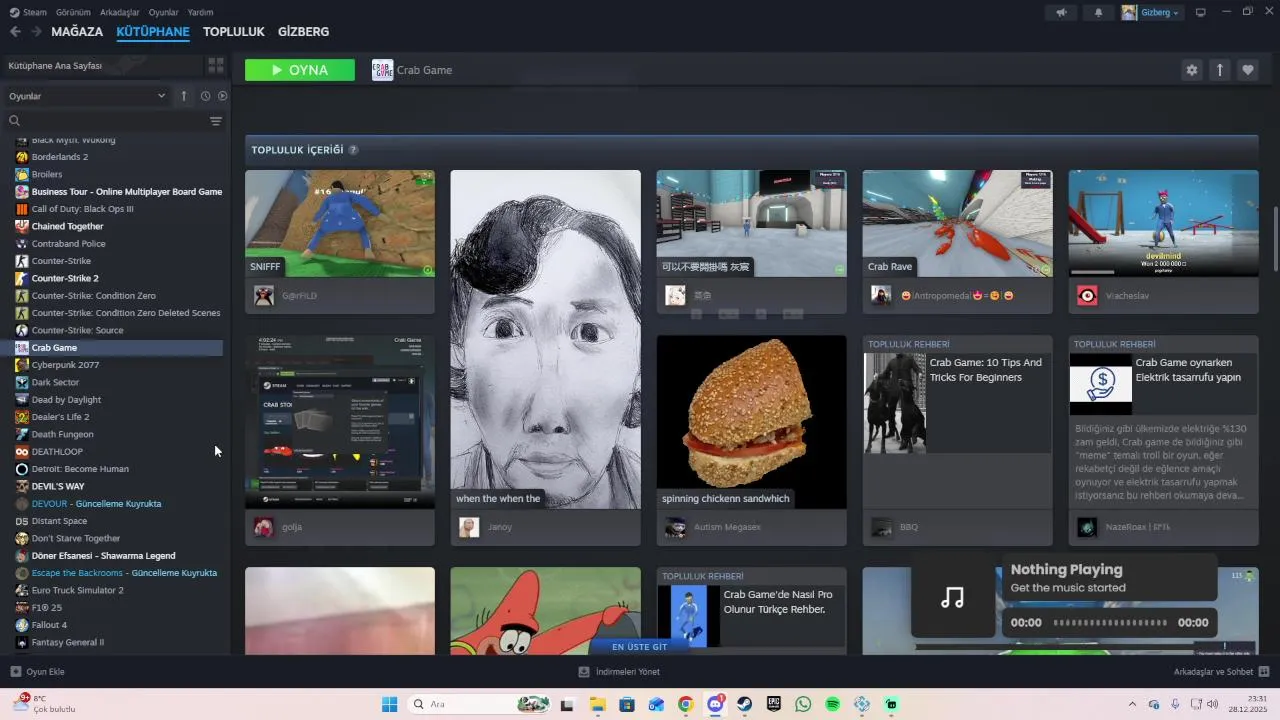This screenshot has height=720, width=1280.
Task: Click the music note icon in Nothing Playing
Action: [x=953, y=598]
